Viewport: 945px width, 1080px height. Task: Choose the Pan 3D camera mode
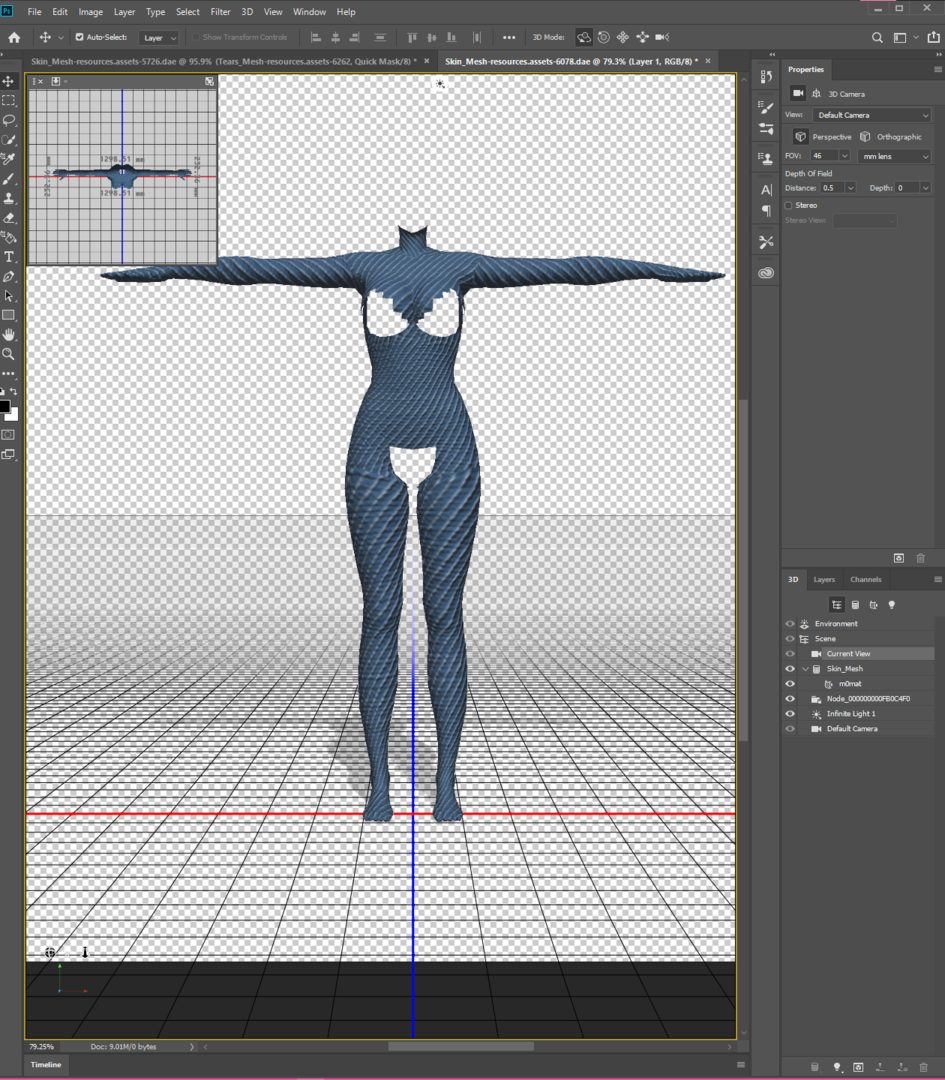(623, 37)
